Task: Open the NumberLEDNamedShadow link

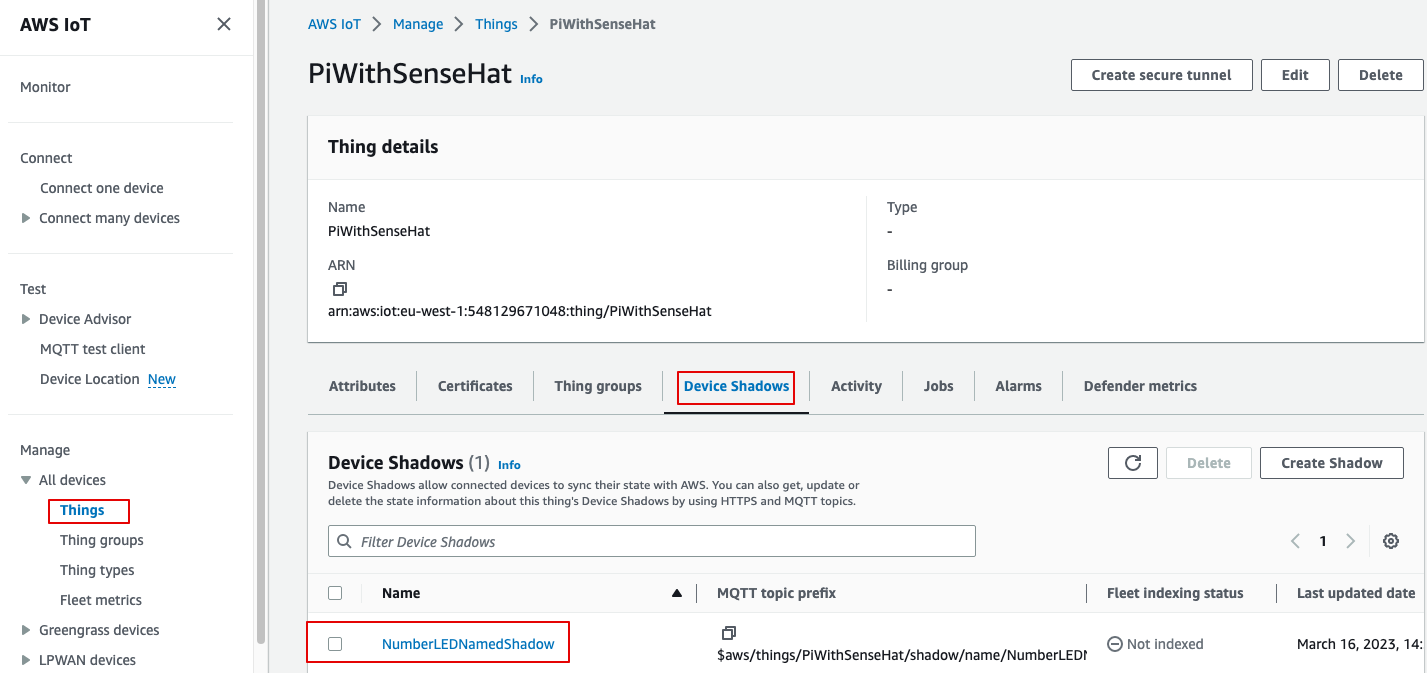Action: point(468,643)
